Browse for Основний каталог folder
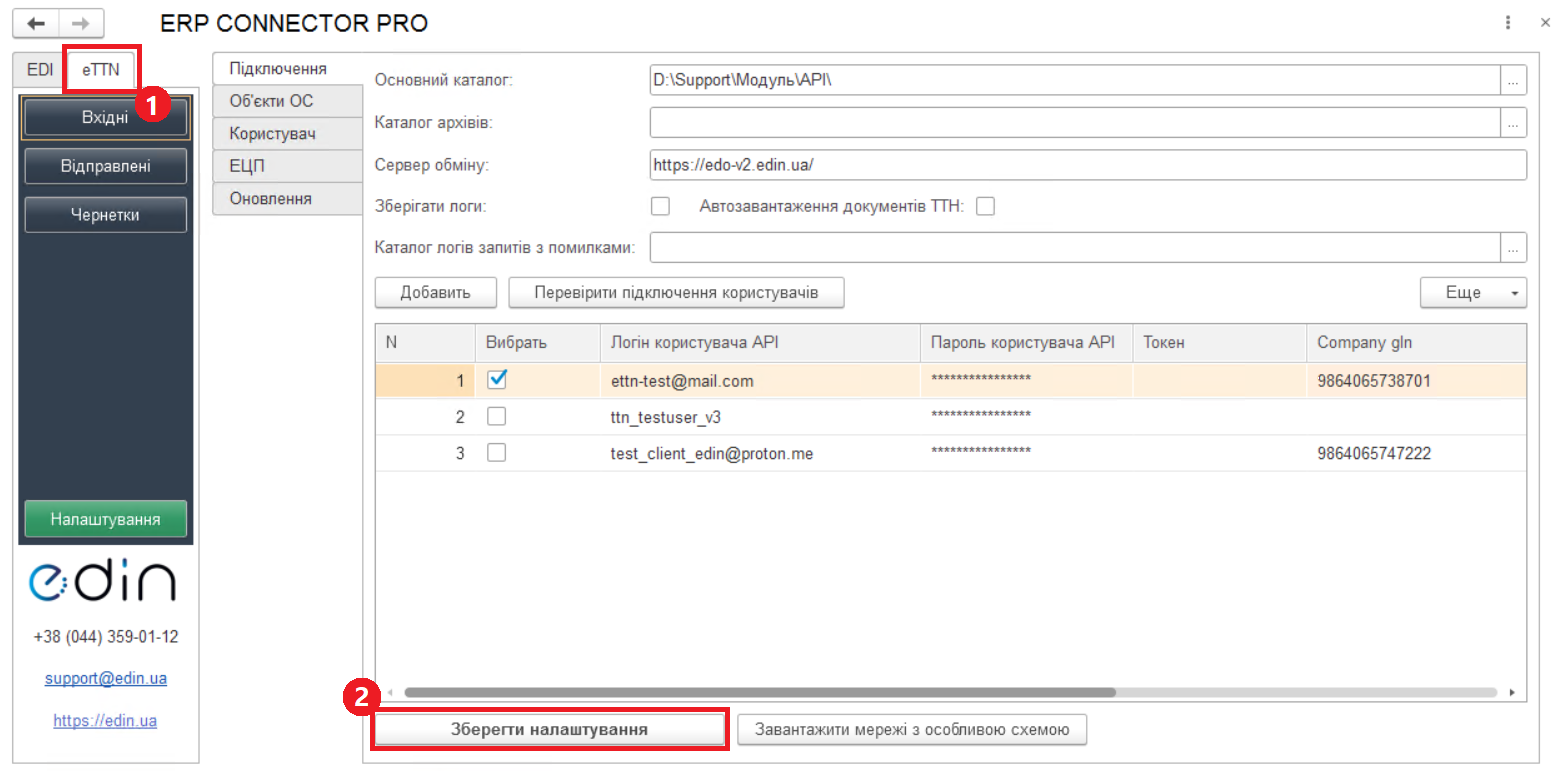Image resolution: width=1558 pixels, height=772 pixels. click(x=1513, y=79)
